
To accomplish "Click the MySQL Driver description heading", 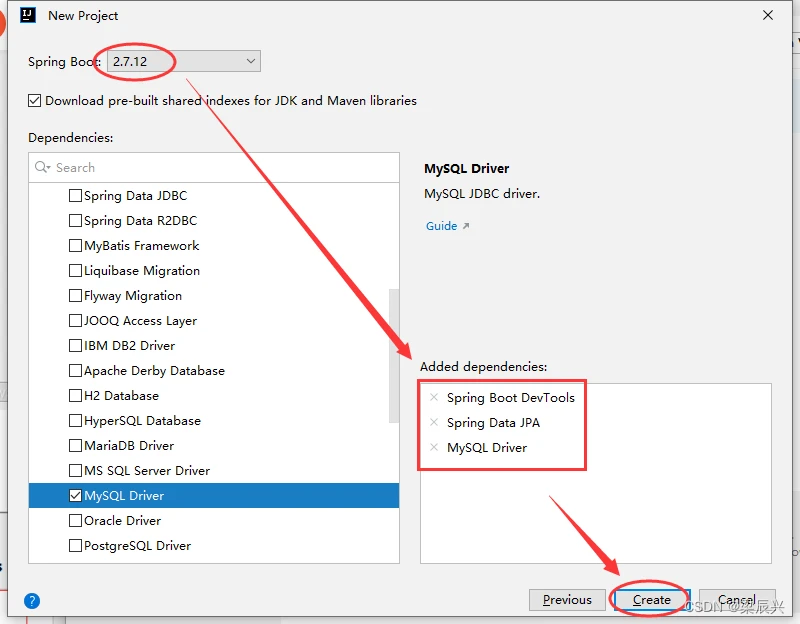I will coord(466,168).
